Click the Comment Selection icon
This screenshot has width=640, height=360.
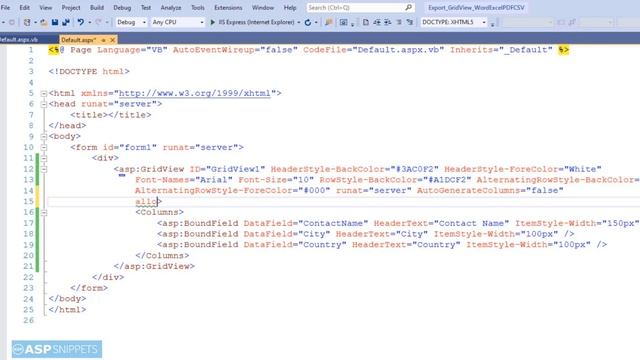pyautogui.click(x=399, y=22)
